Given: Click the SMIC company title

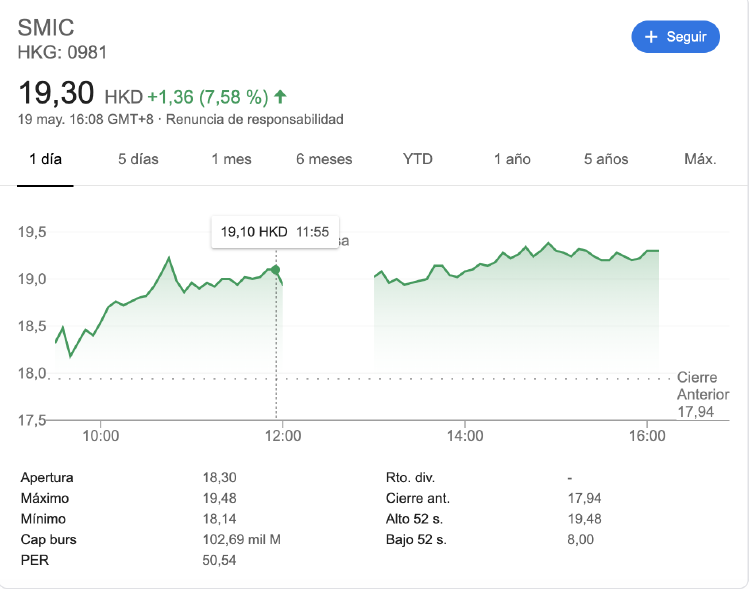Looking at the screenshot, I should pos(46,27).
